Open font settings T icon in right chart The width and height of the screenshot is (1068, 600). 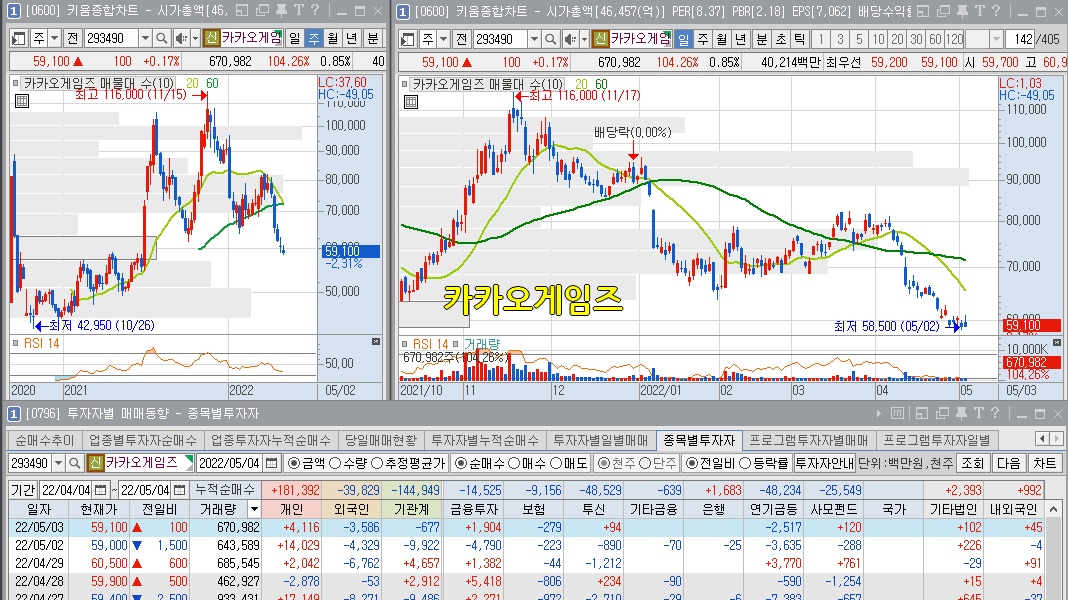pyautogui.click(x=979, y=11)
